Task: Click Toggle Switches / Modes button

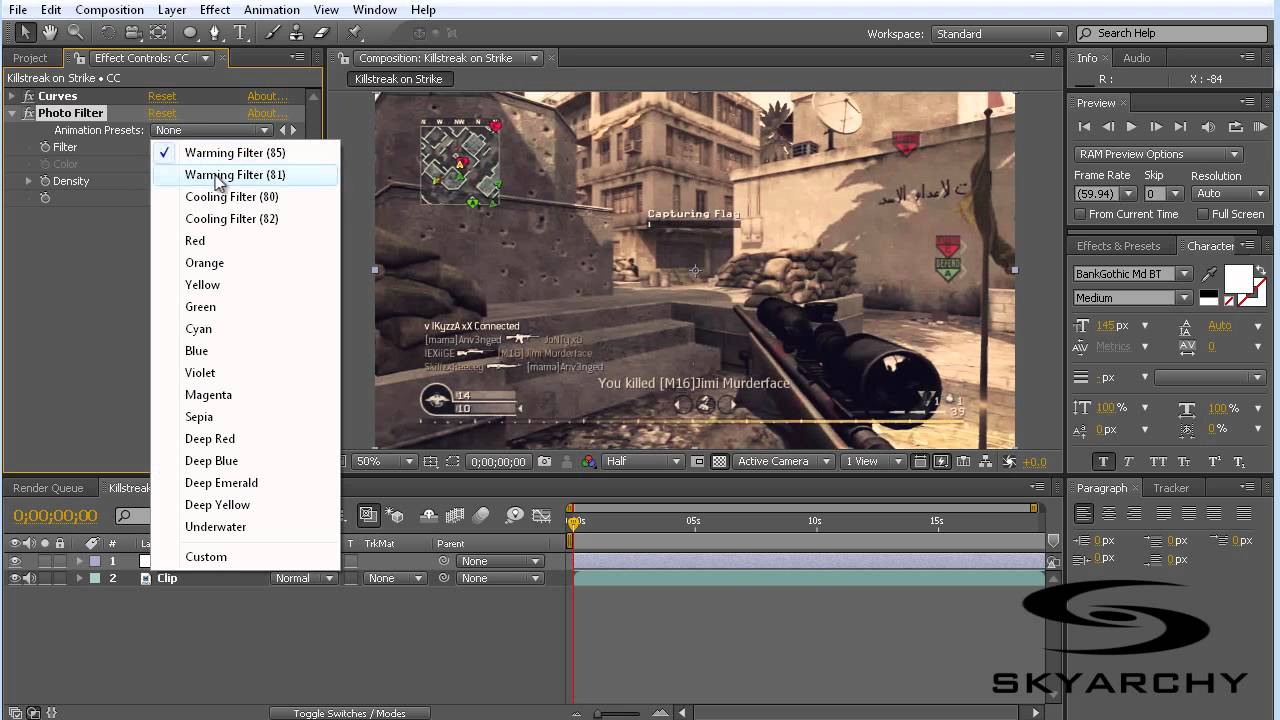Action: click(349, 713)
